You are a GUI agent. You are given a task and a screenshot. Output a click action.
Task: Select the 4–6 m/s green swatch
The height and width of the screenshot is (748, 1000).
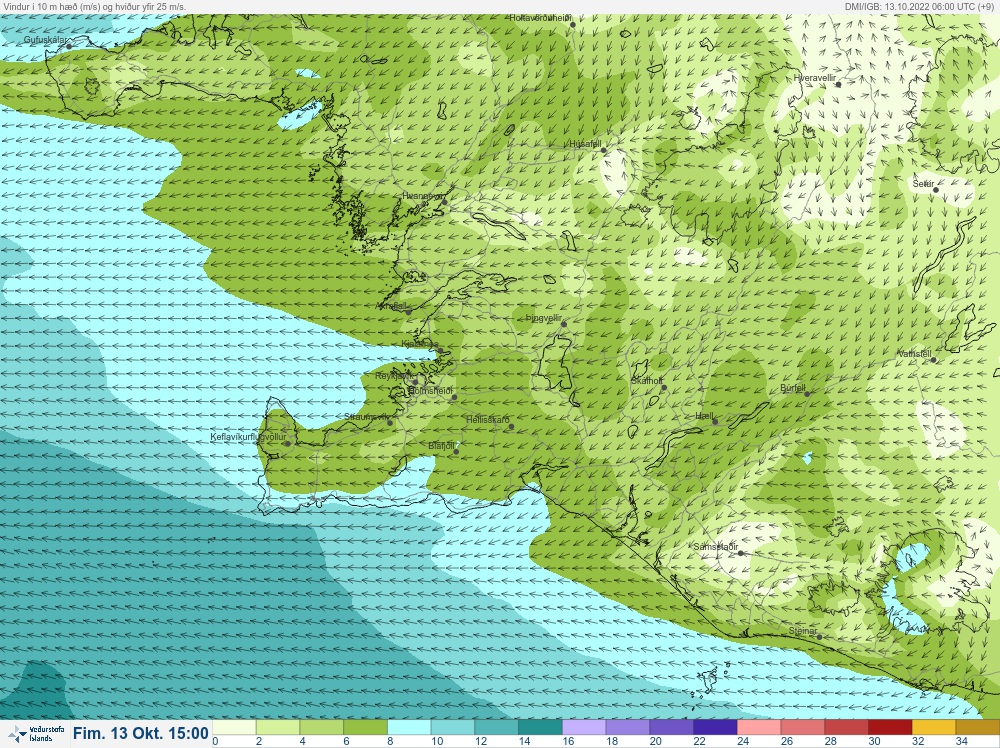321,728
